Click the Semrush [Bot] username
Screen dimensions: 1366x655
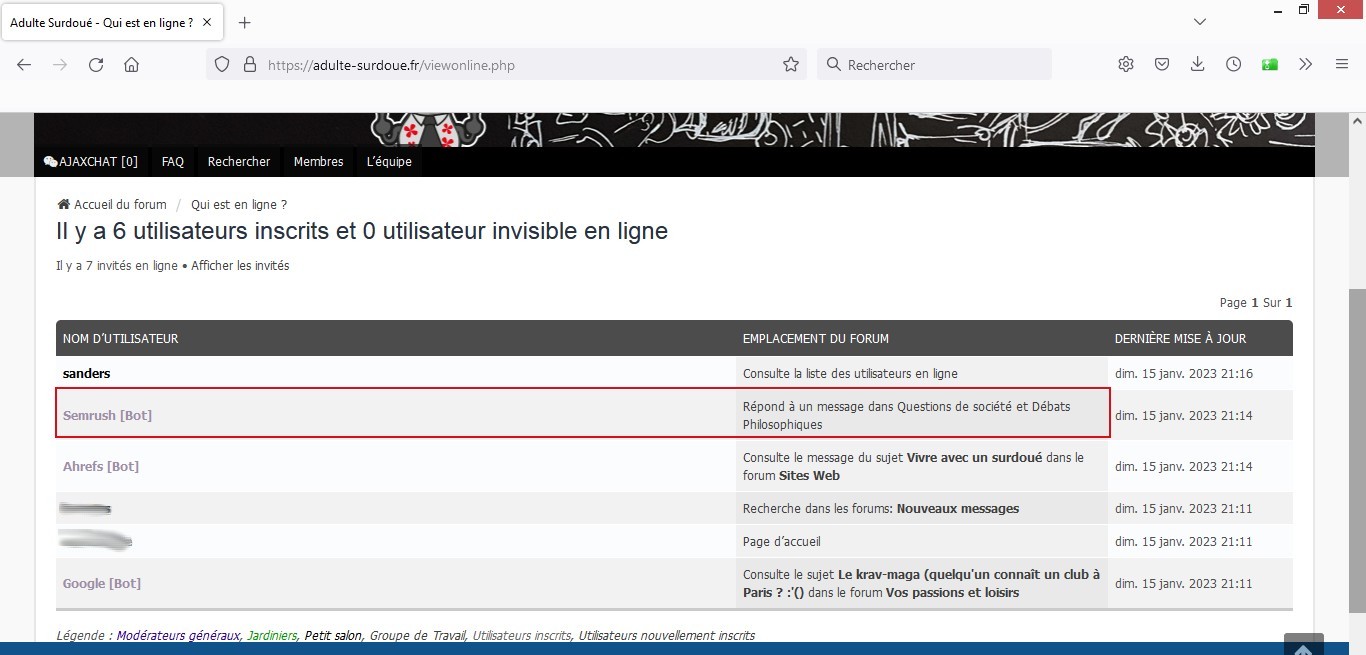click(x=107, y=415)
